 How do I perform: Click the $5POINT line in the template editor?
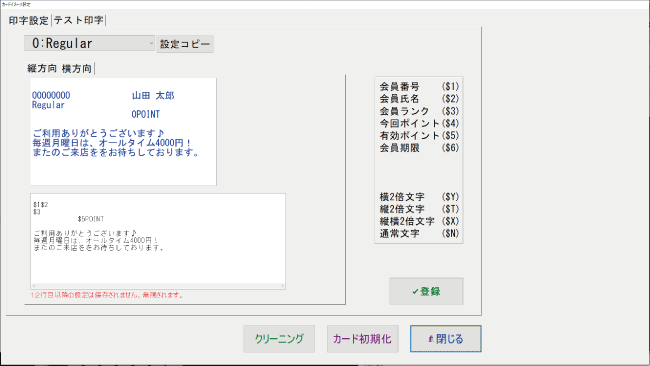pos(91,219)
